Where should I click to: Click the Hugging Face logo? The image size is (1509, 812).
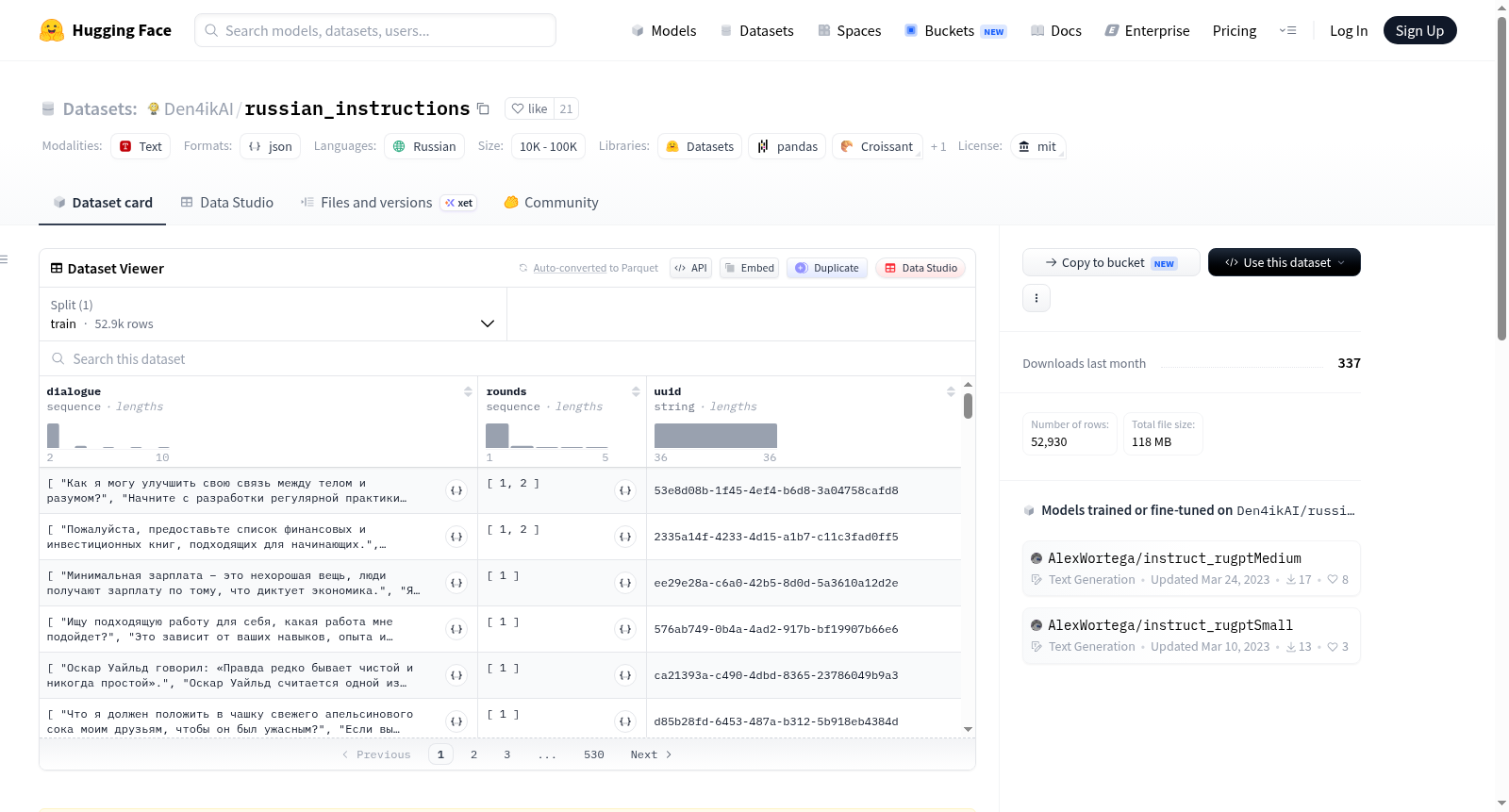click(106, 30)
